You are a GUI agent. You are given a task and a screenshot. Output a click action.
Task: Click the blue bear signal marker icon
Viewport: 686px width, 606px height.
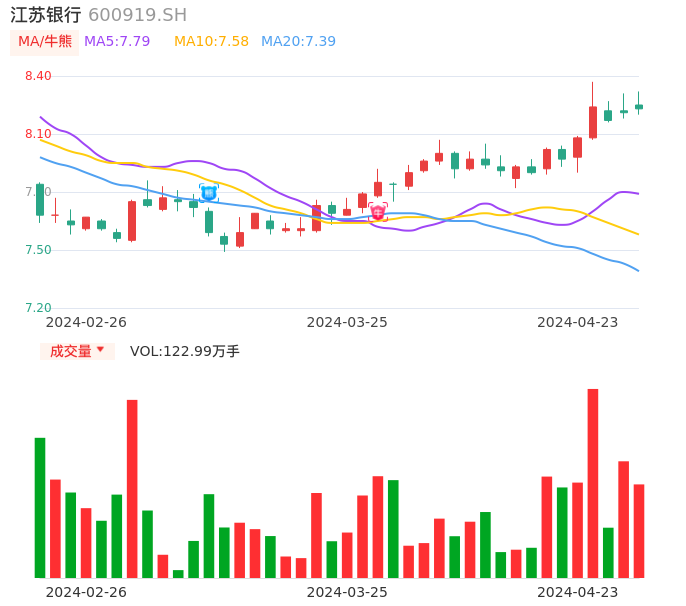click(x=209, y=192)
